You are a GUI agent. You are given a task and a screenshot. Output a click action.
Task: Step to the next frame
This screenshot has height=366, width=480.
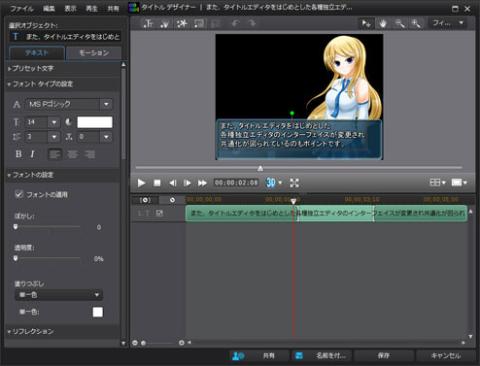point(187,183)
